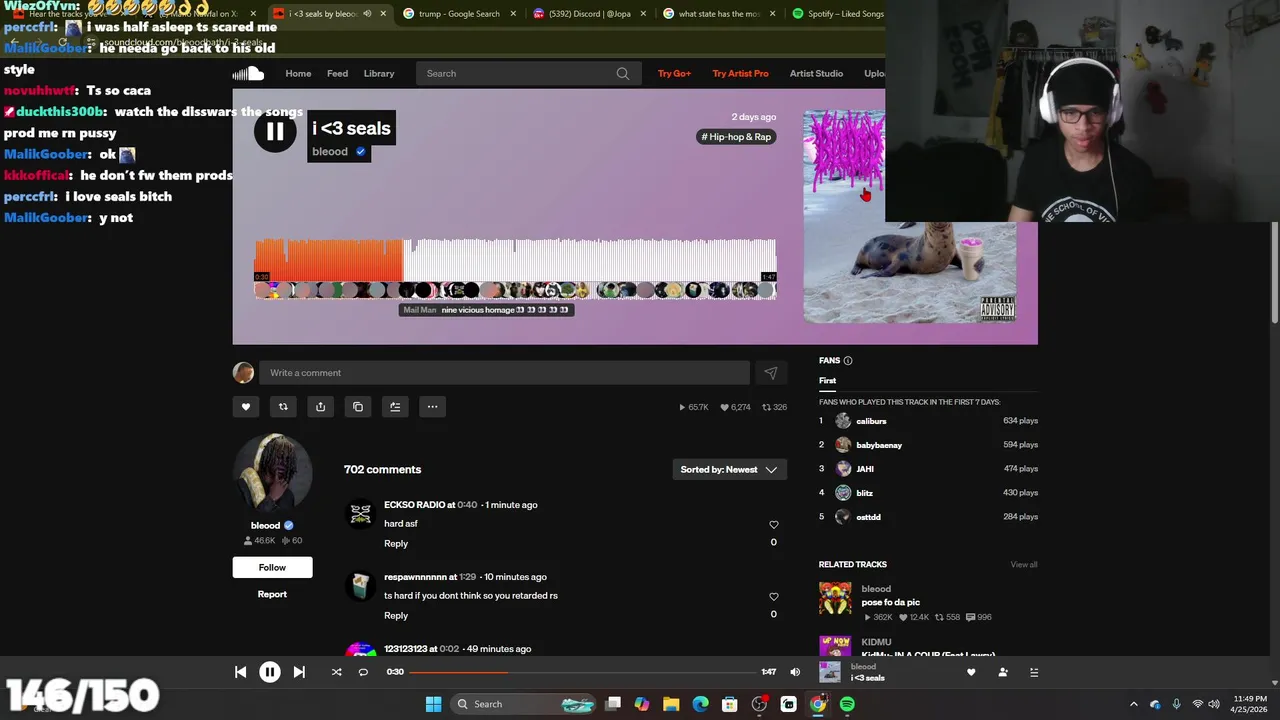Open the Feed page
1280x720 pixels.
(x=338, y=73)
